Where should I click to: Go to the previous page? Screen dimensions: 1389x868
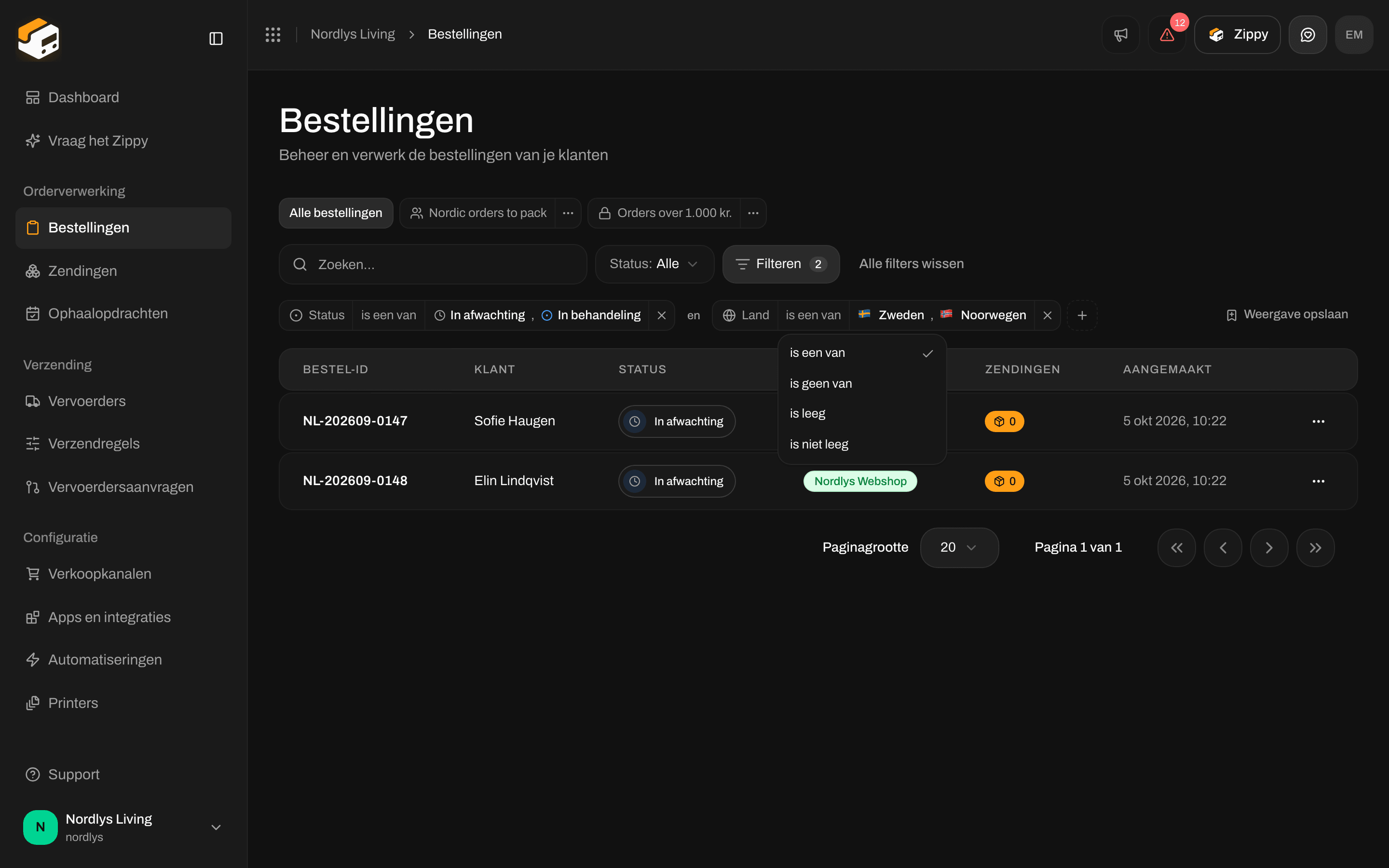point(1223,548)
